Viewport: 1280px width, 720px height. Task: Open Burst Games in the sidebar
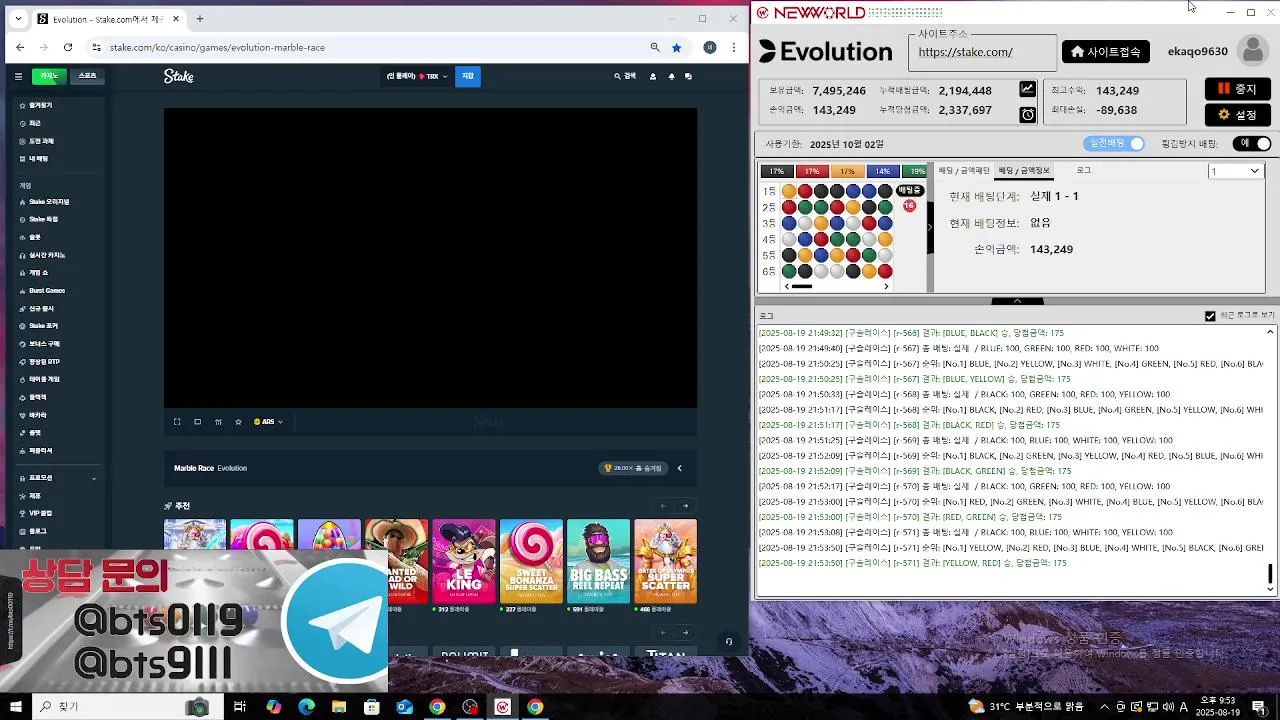click(46, 291)
